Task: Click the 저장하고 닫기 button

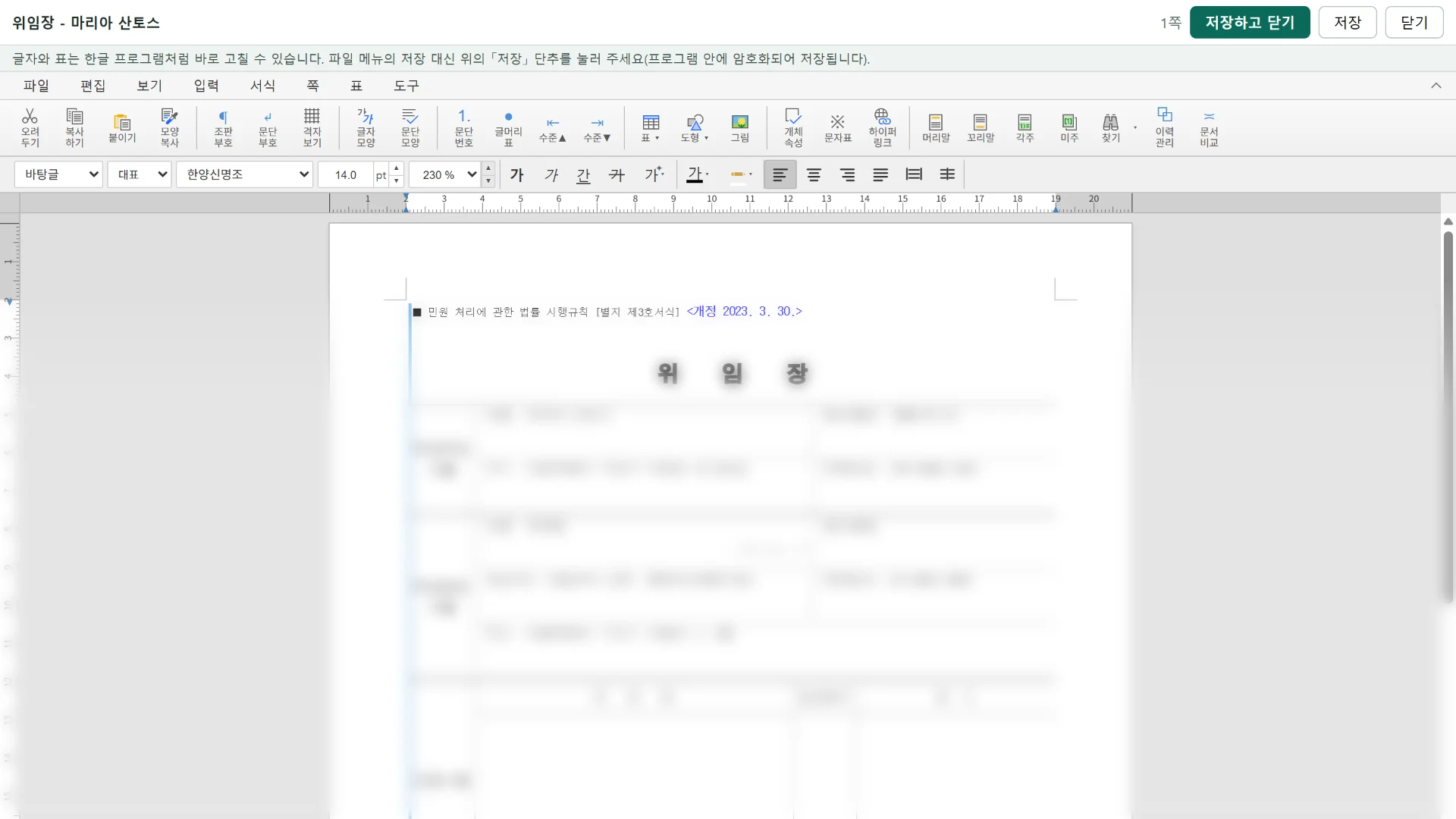Action: [x=1250, y=22]
